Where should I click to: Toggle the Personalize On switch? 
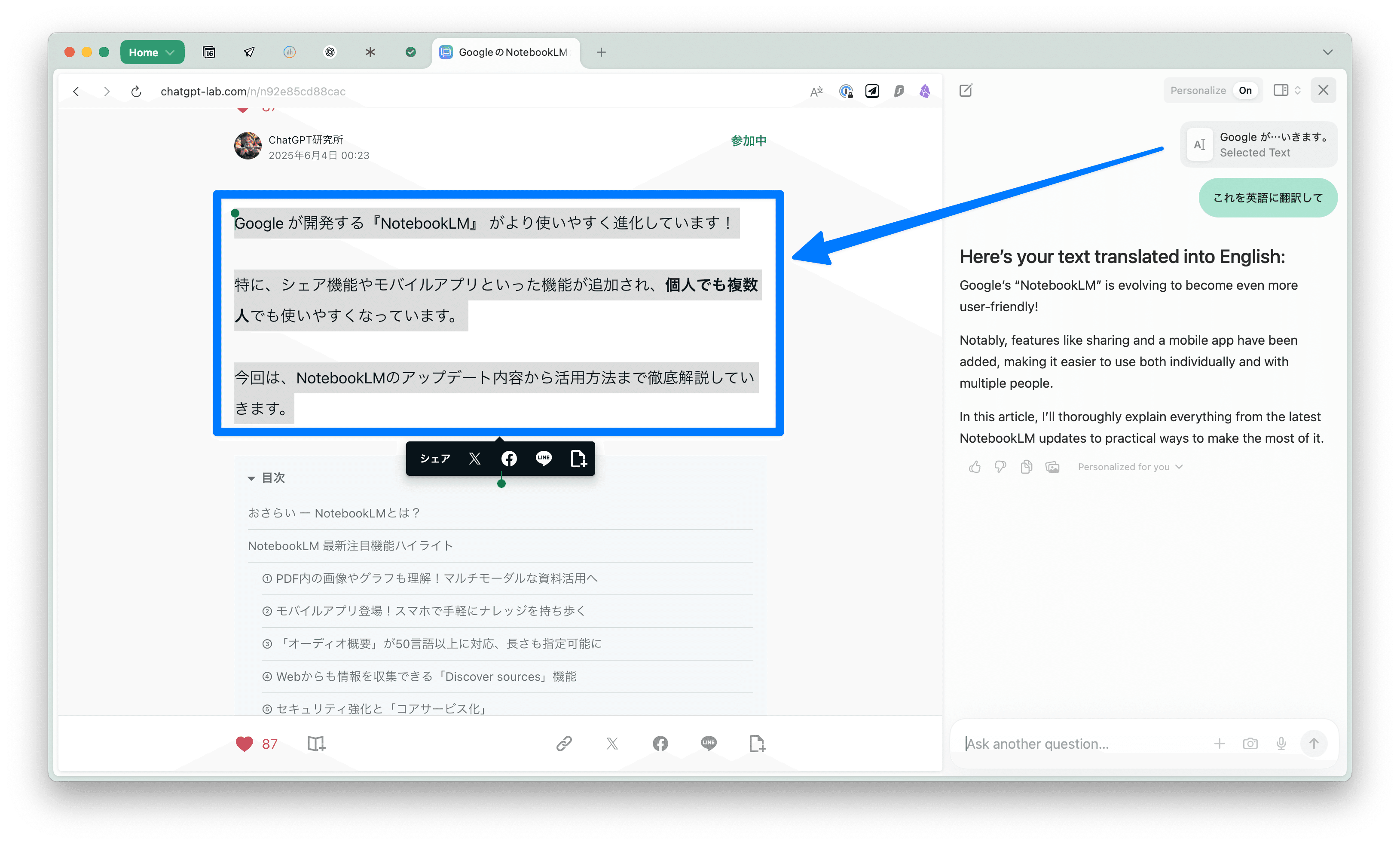[1245, 90]
